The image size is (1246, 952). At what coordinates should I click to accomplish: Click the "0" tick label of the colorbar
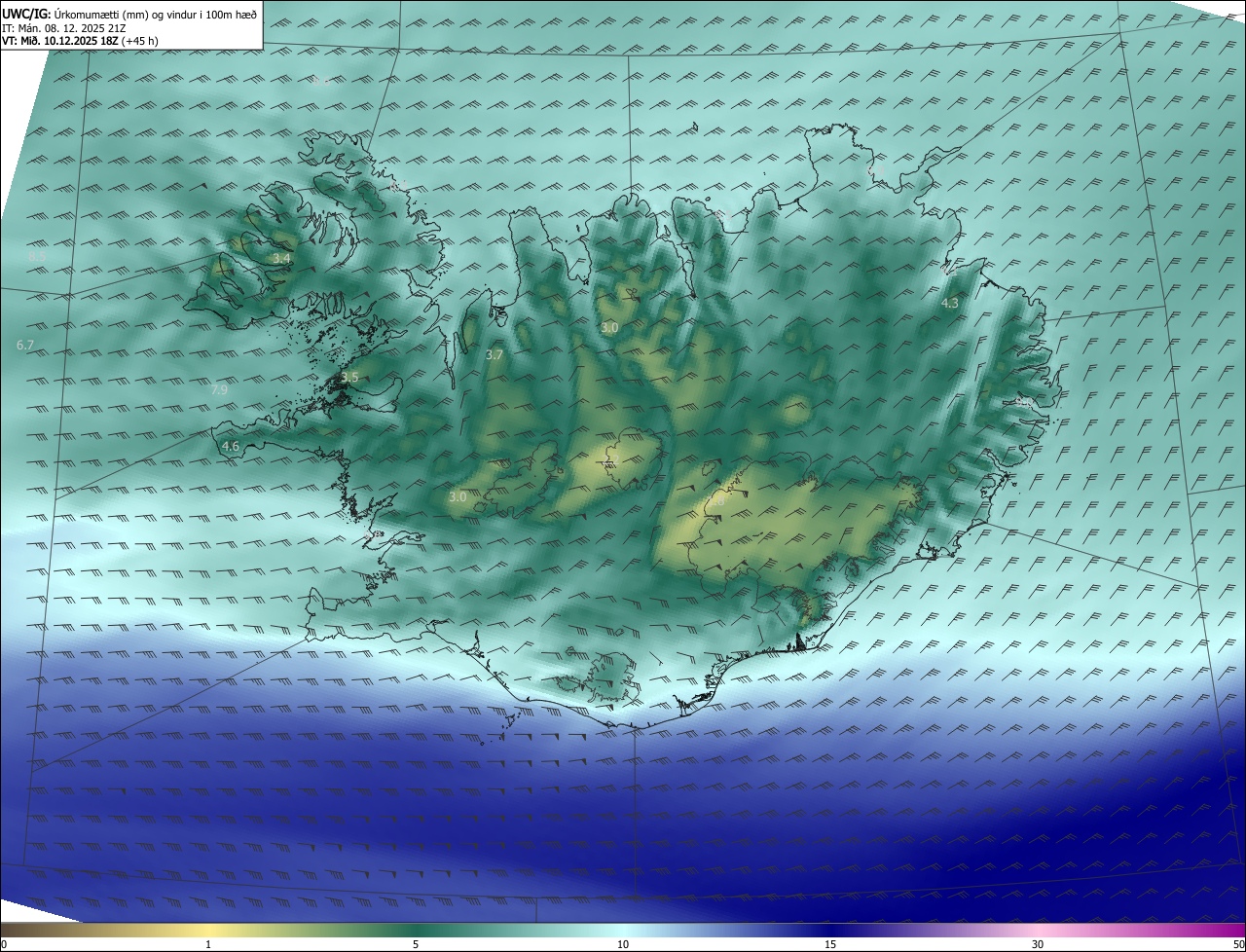[4, 944]
